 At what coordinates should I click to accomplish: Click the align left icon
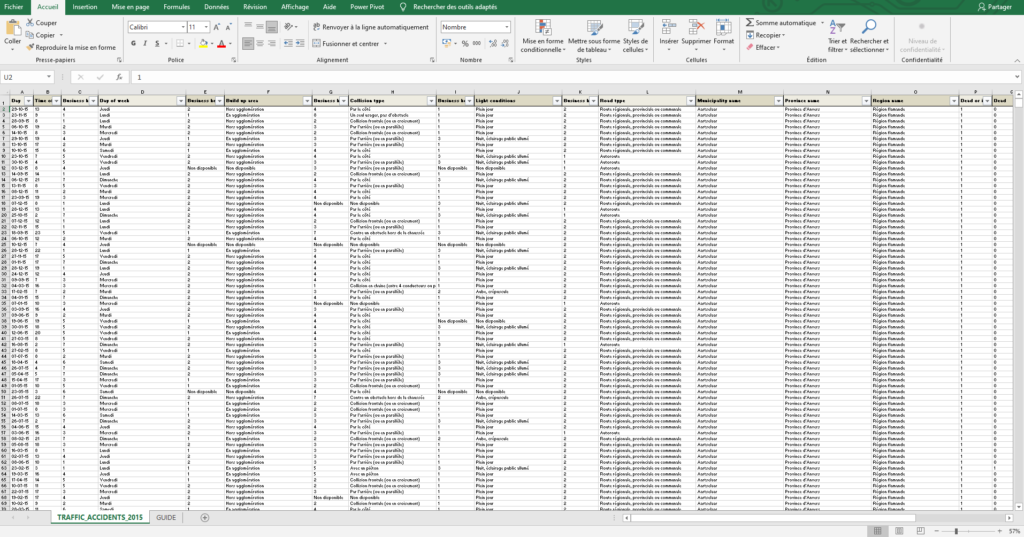tap(248, 44)
